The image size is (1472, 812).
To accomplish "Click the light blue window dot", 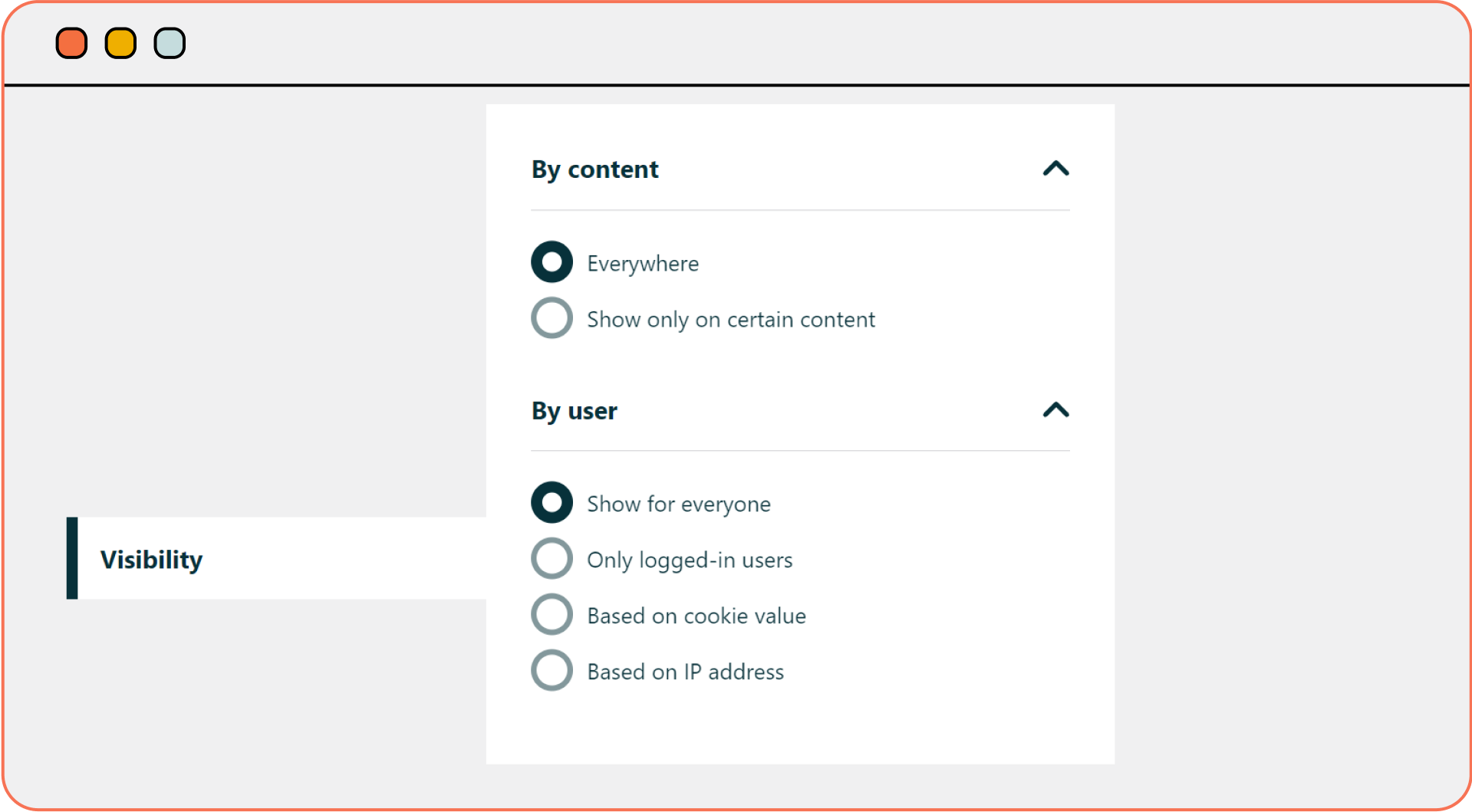I will coord(170,43).
